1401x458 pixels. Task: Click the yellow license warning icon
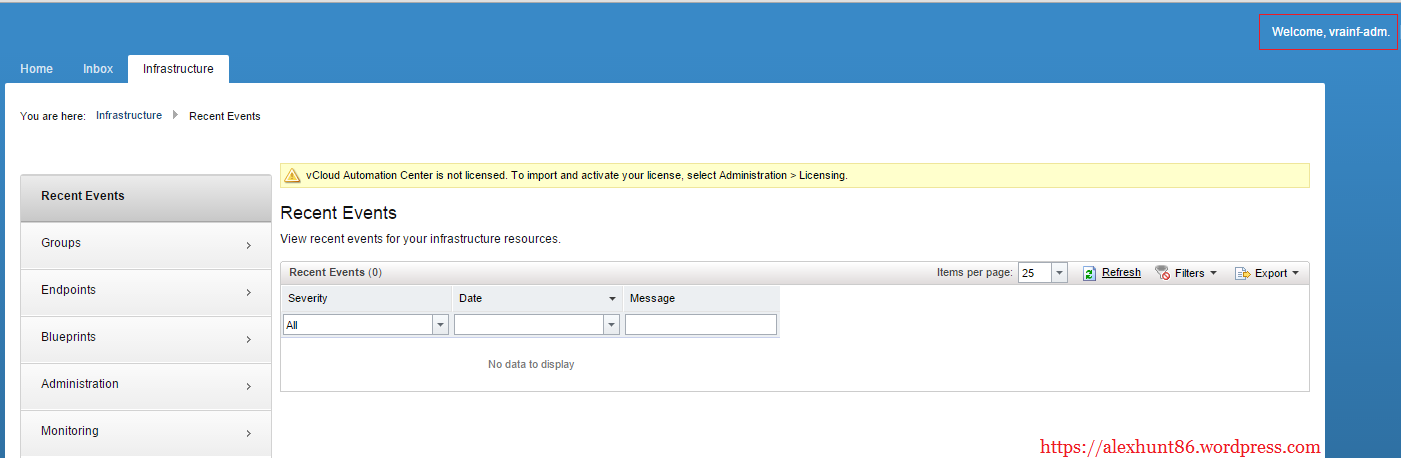pos(292,175)
